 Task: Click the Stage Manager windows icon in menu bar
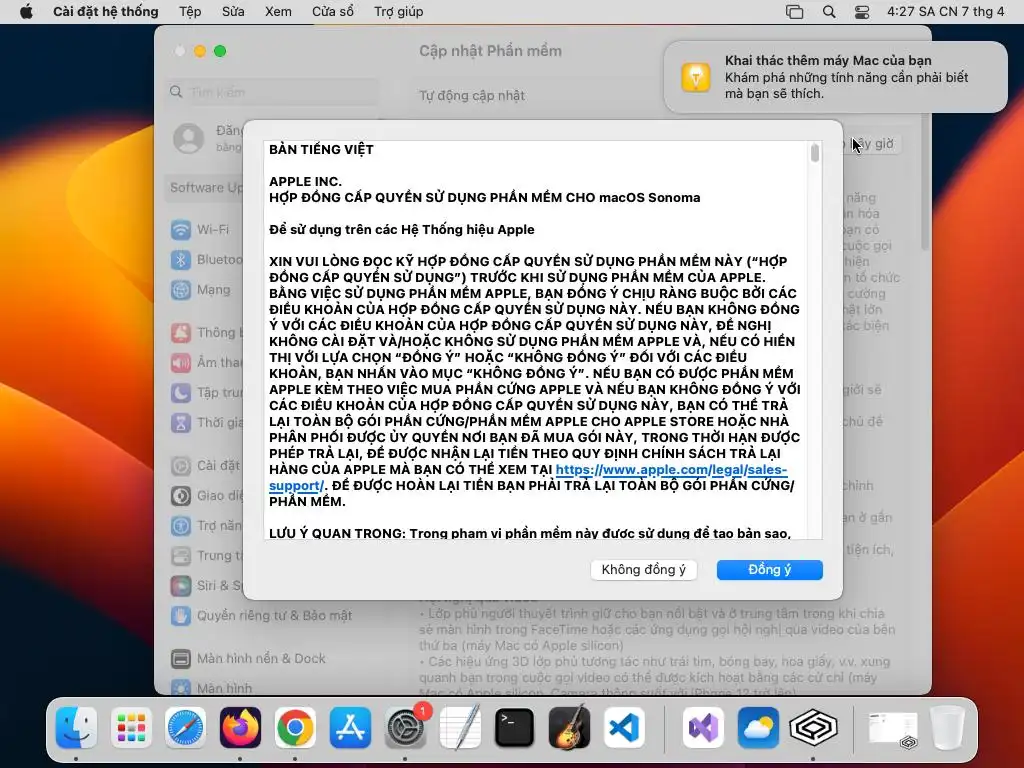tap(794, 12)
